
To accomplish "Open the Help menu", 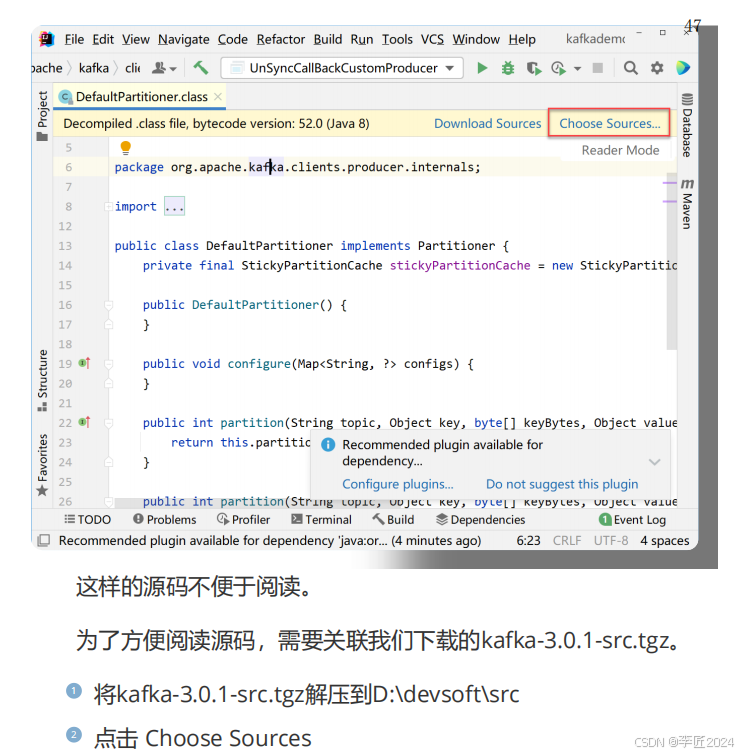I will (x=522, y=39).
